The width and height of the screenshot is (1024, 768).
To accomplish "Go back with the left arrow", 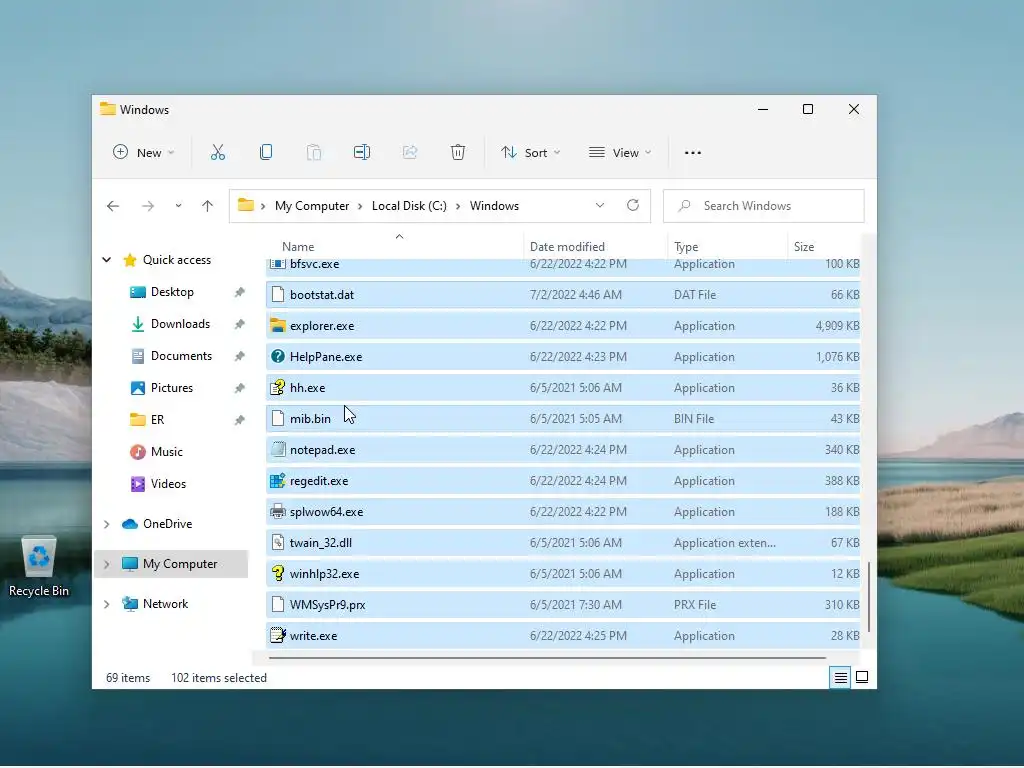I will [x=113, y=206].
